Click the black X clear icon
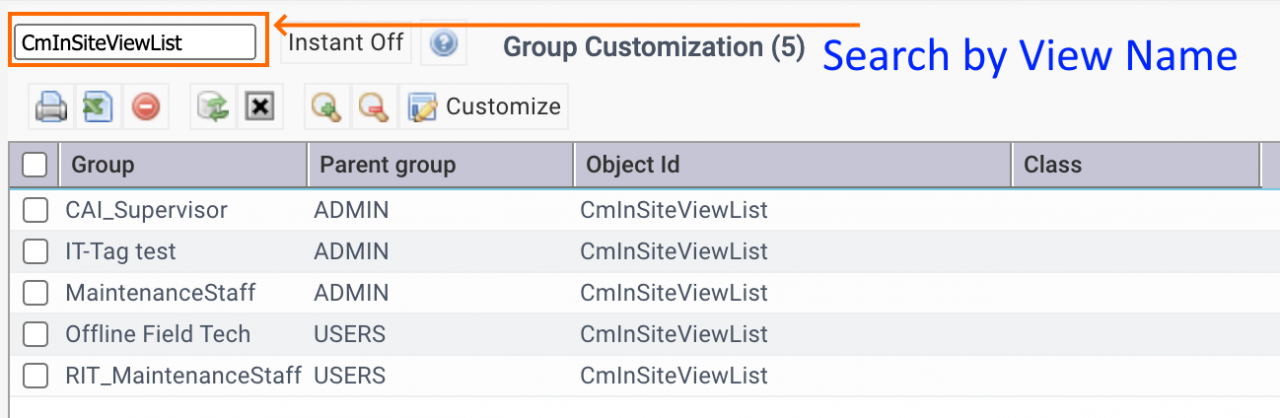Image resolution: width=1280 pixels, height=418 pixels. pyautogui.click(x=260, y=107)
